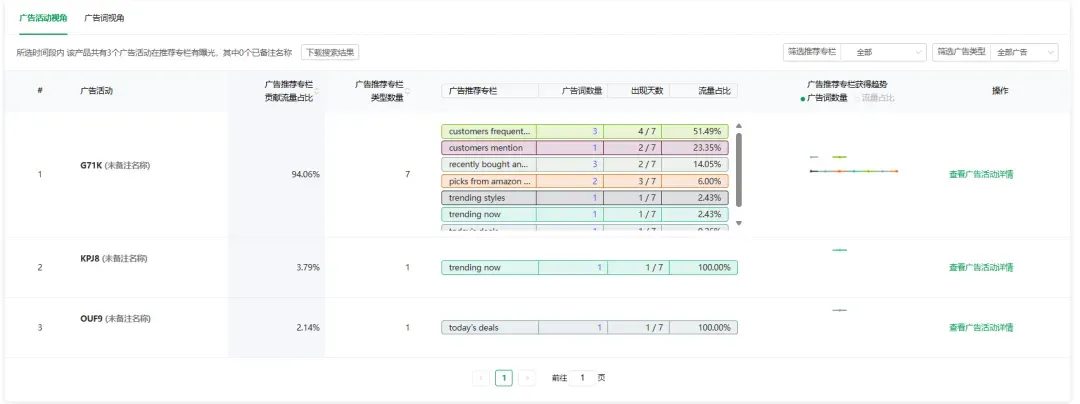
Task: Click the 广告词数量 column header
Action: tap(582, 90)
